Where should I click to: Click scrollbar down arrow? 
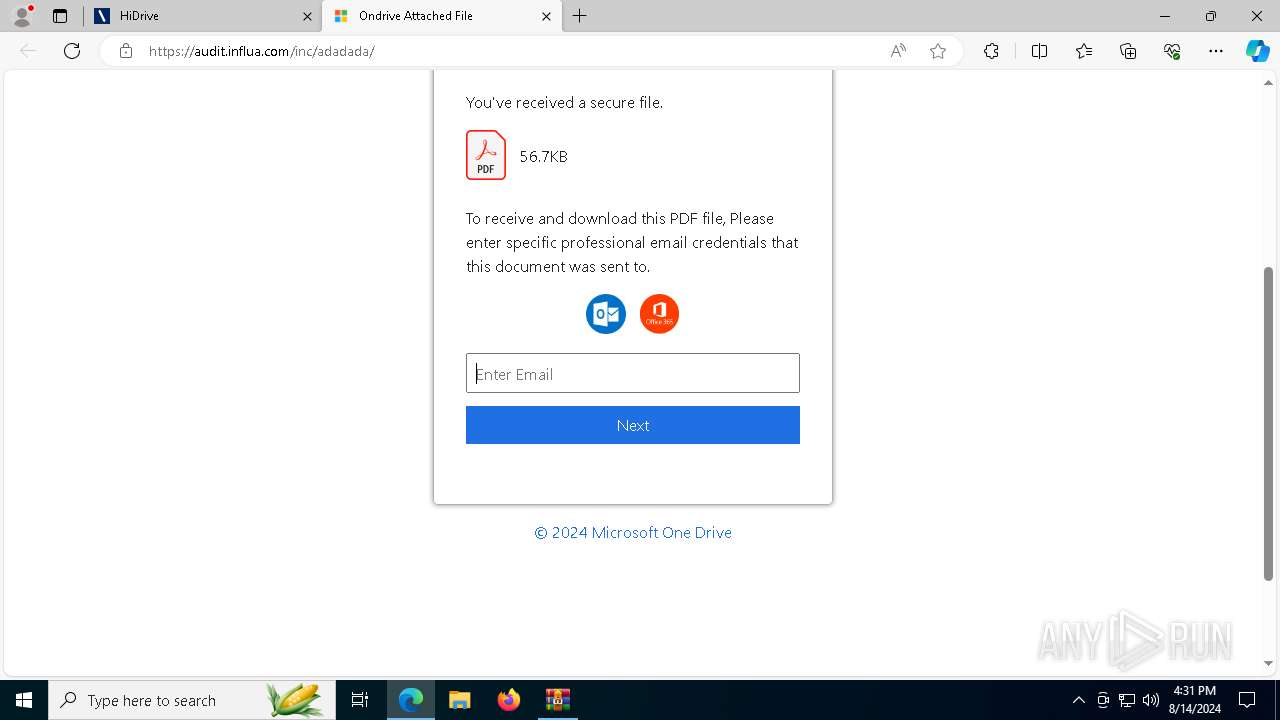[x=1269, y=663]
